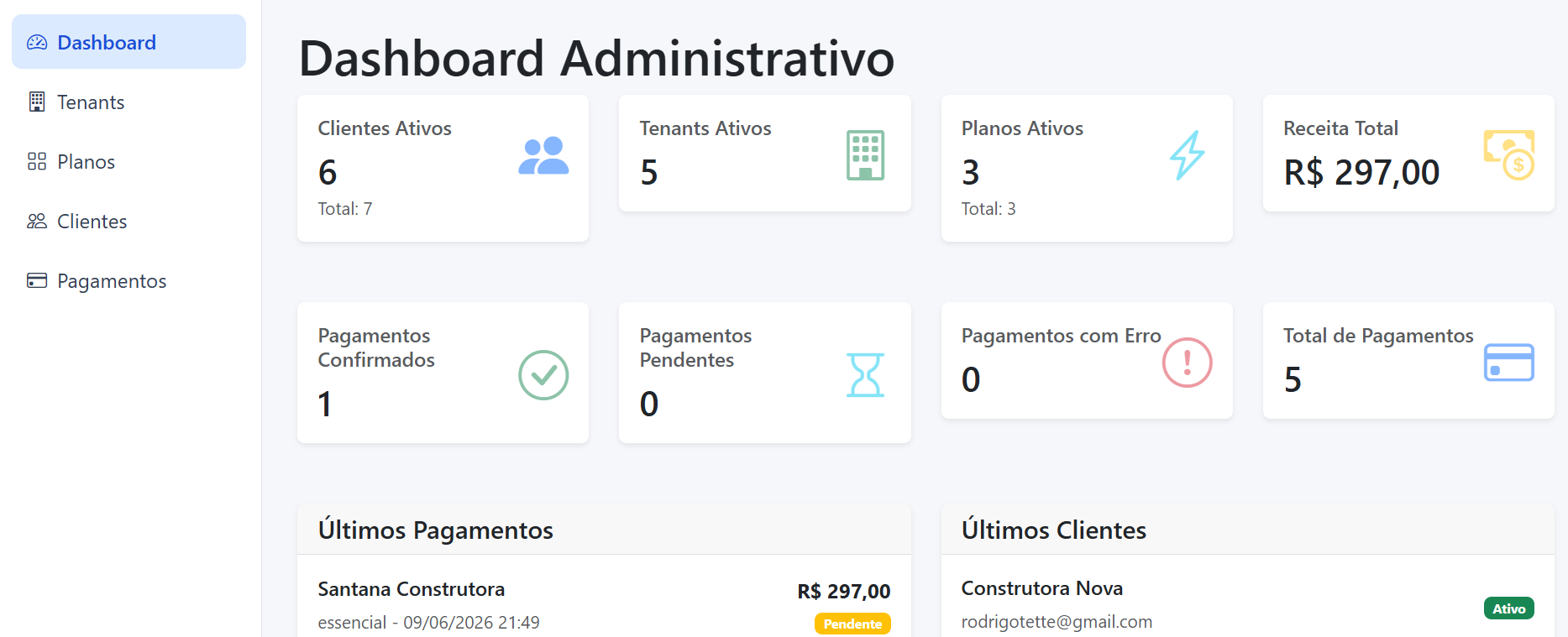1568x637 pixels.
Task: Click the Clientes people icon in sidebar
Action: (37, 221)
